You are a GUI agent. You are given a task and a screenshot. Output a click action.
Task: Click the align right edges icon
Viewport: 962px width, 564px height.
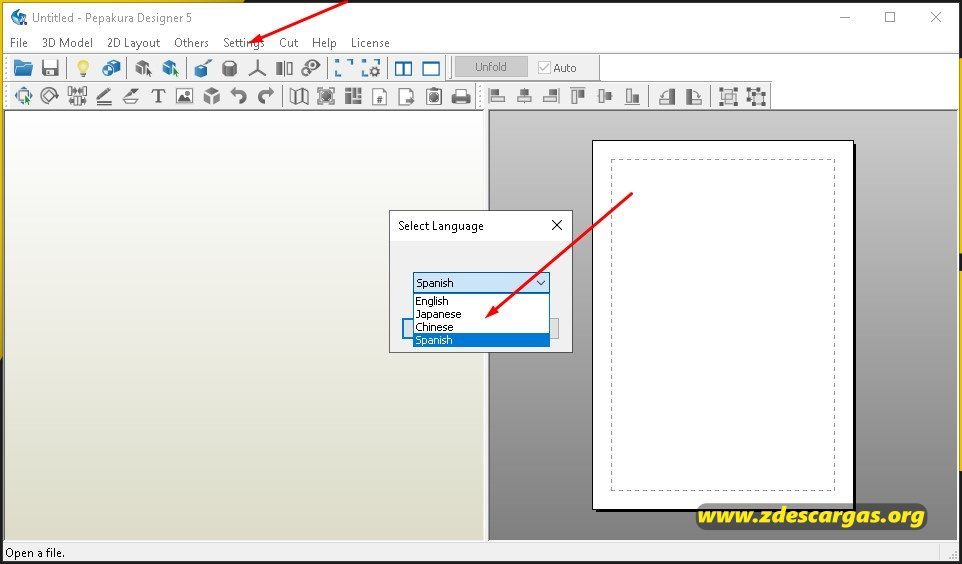tap(551, 96)
